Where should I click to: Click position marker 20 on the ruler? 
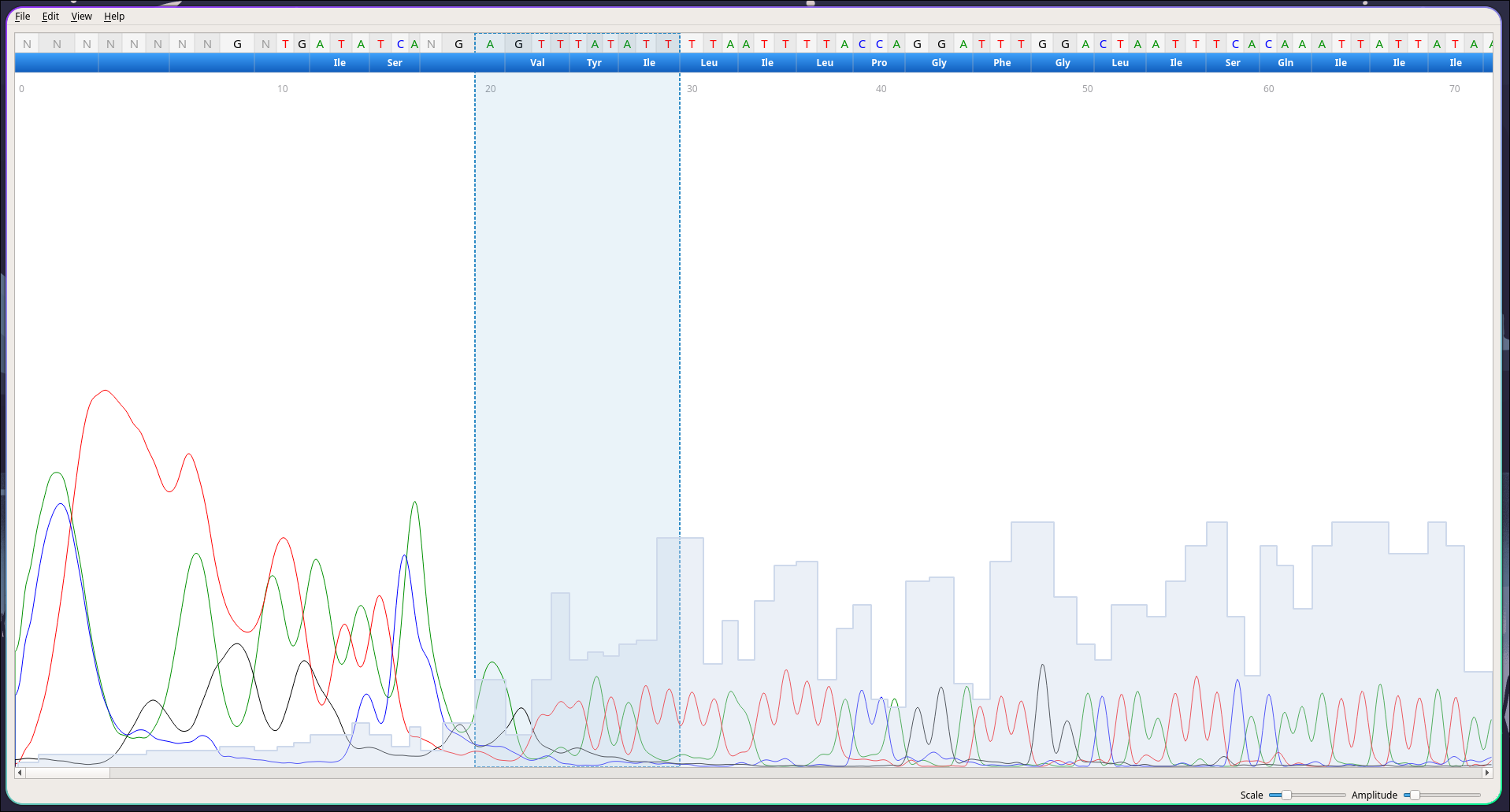point(490,89)
